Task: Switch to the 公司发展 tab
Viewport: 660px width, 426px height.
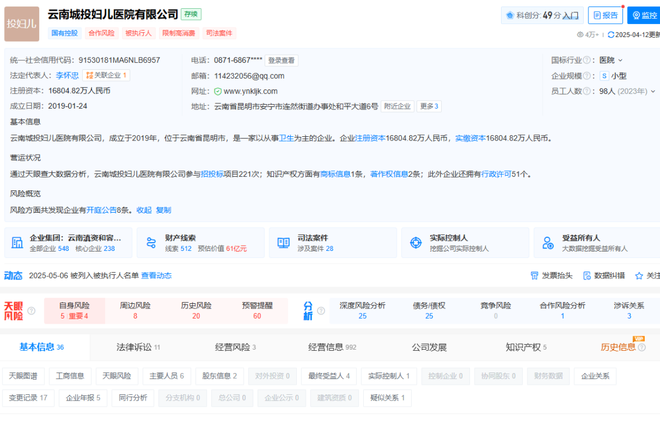Action: coord(429,347)
